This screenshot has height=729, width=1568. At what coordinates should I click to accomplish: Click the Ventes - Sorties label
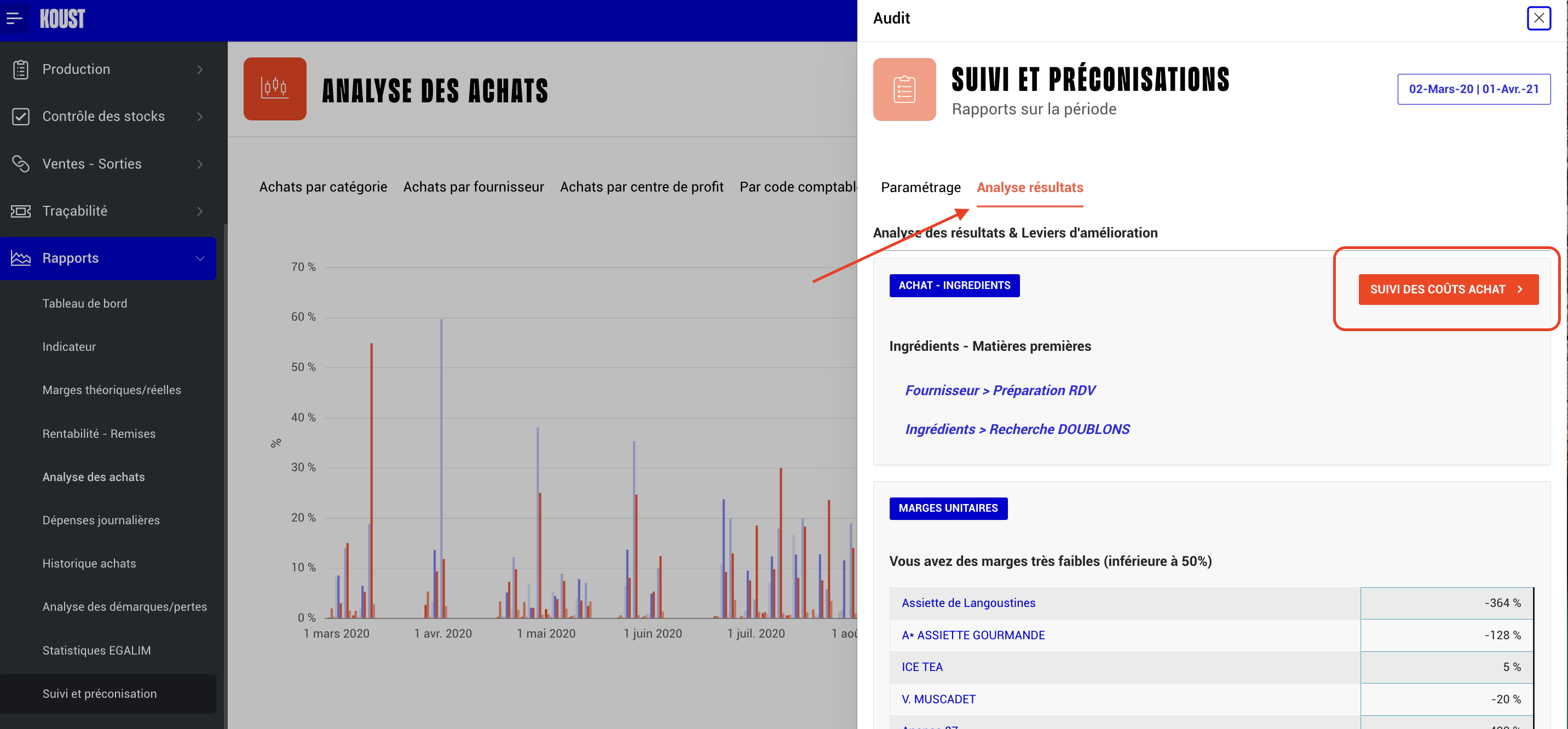(x=92, y=163)
